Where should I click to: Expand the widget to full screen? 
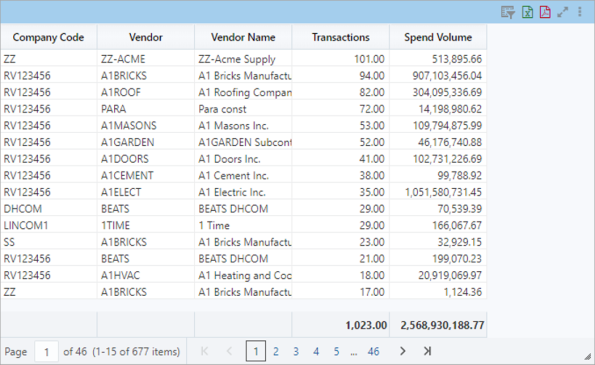[x=563, y=12]
